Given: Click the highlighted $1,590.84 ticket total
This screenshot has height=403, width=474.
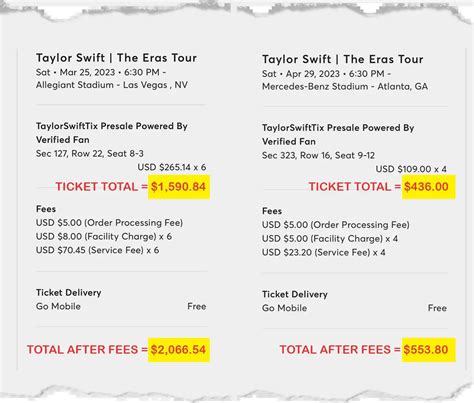Looking at the screenshot, I should [x=179, y=187].
